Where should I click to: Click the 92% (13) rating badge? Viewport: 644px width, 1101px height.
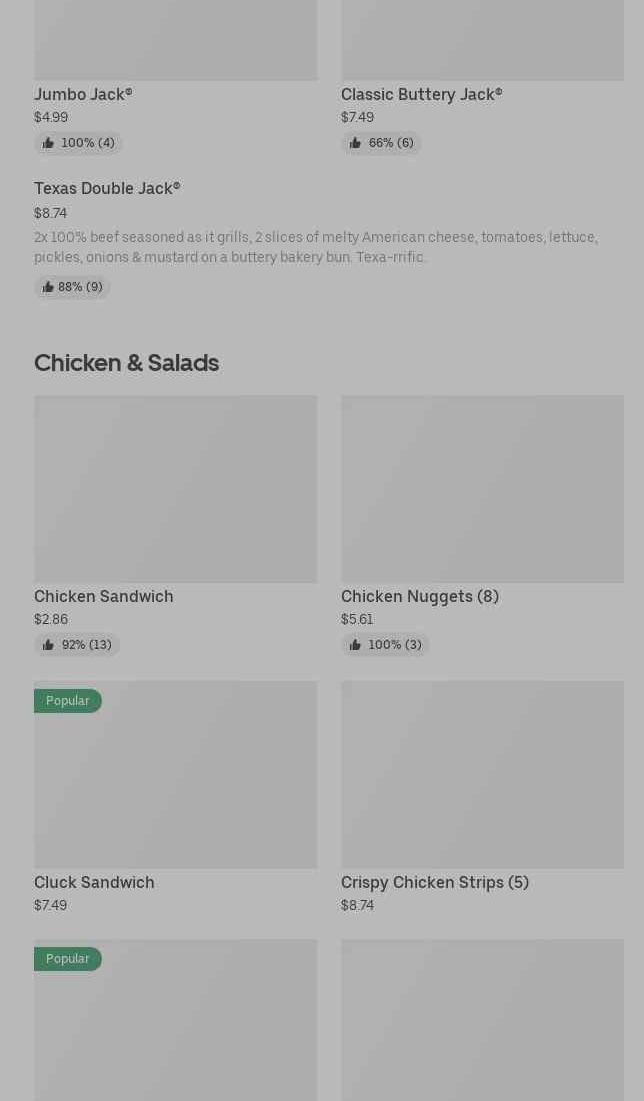pyautogui.click(x=77, y=645)
